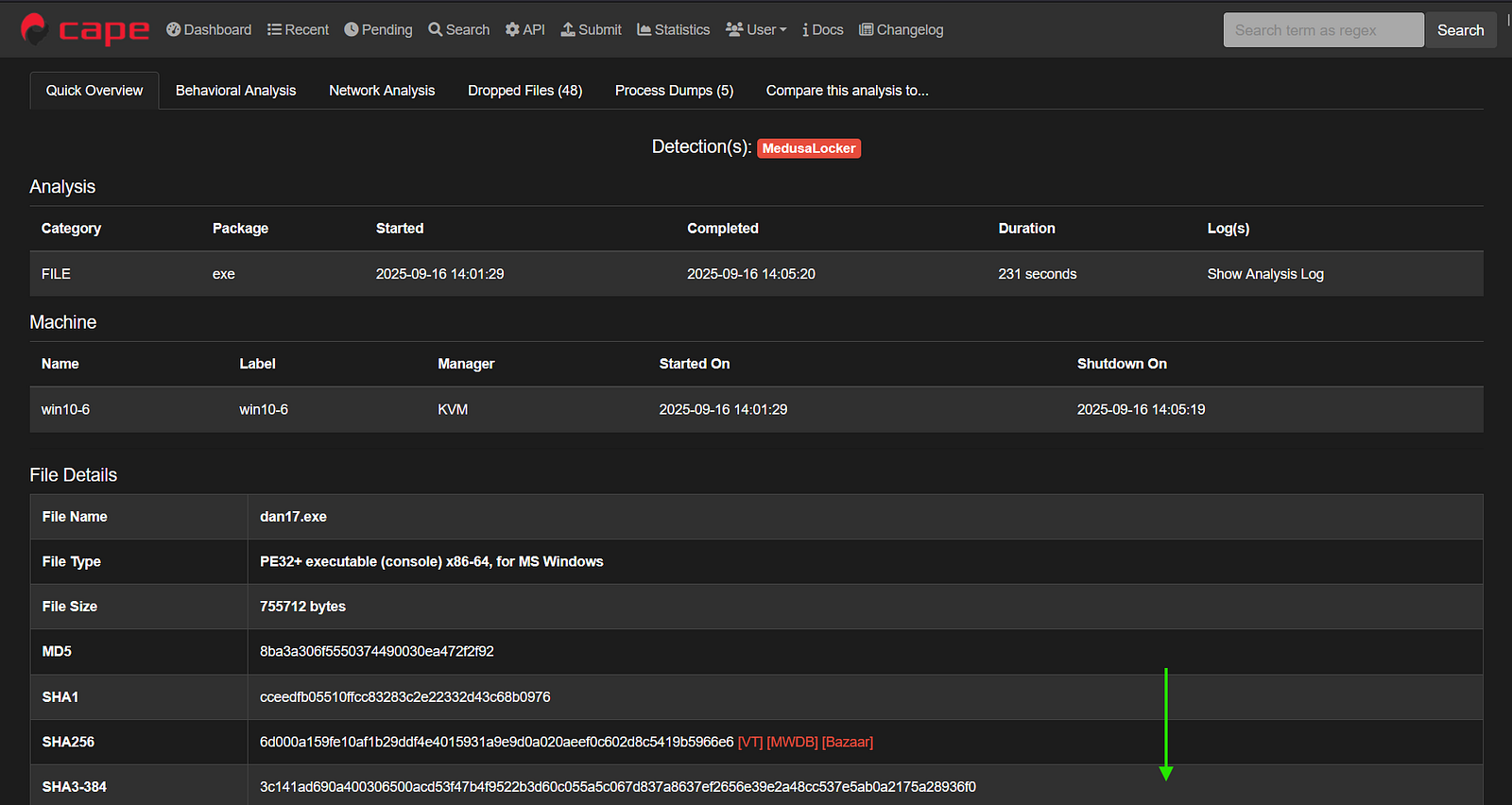
Task: Select the SHA256 hash string
Action: point(497,743)
